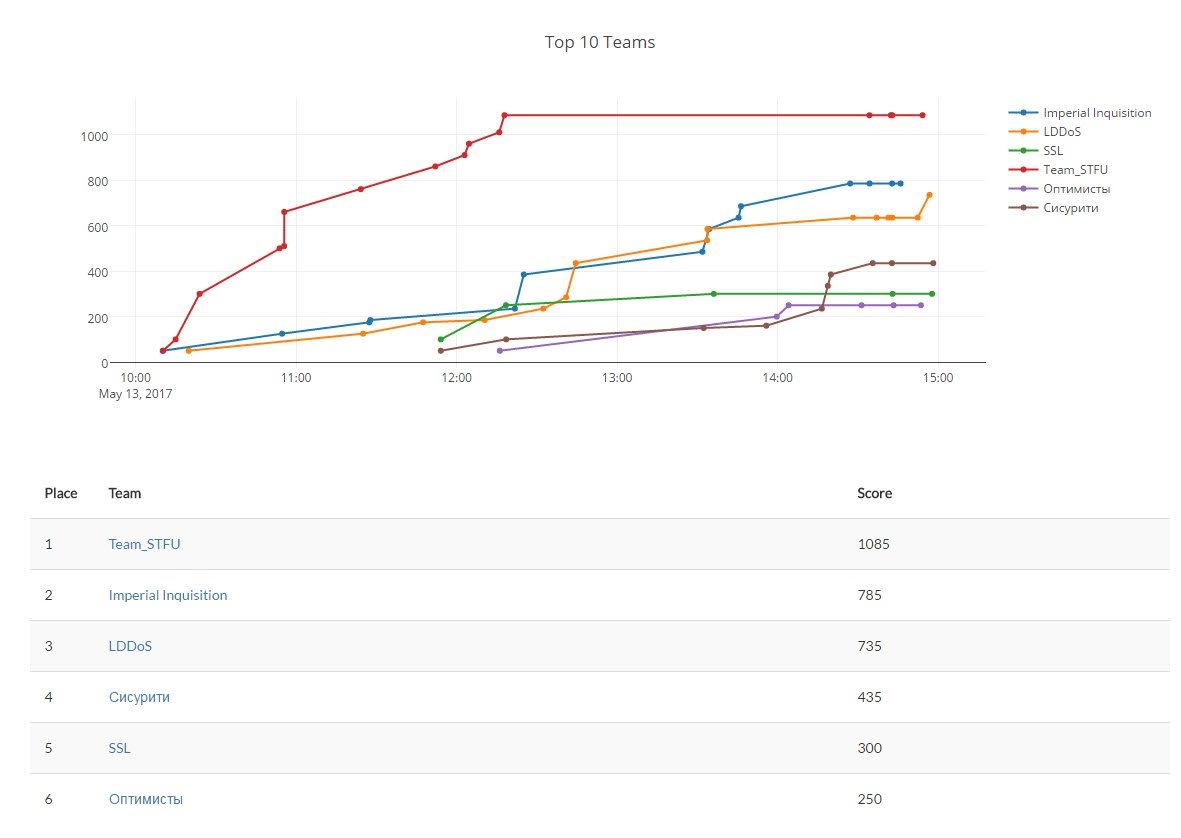Click the 400 label on the score axis
The width and height of the screenshot is (1181, 838).
coord(98,273)
